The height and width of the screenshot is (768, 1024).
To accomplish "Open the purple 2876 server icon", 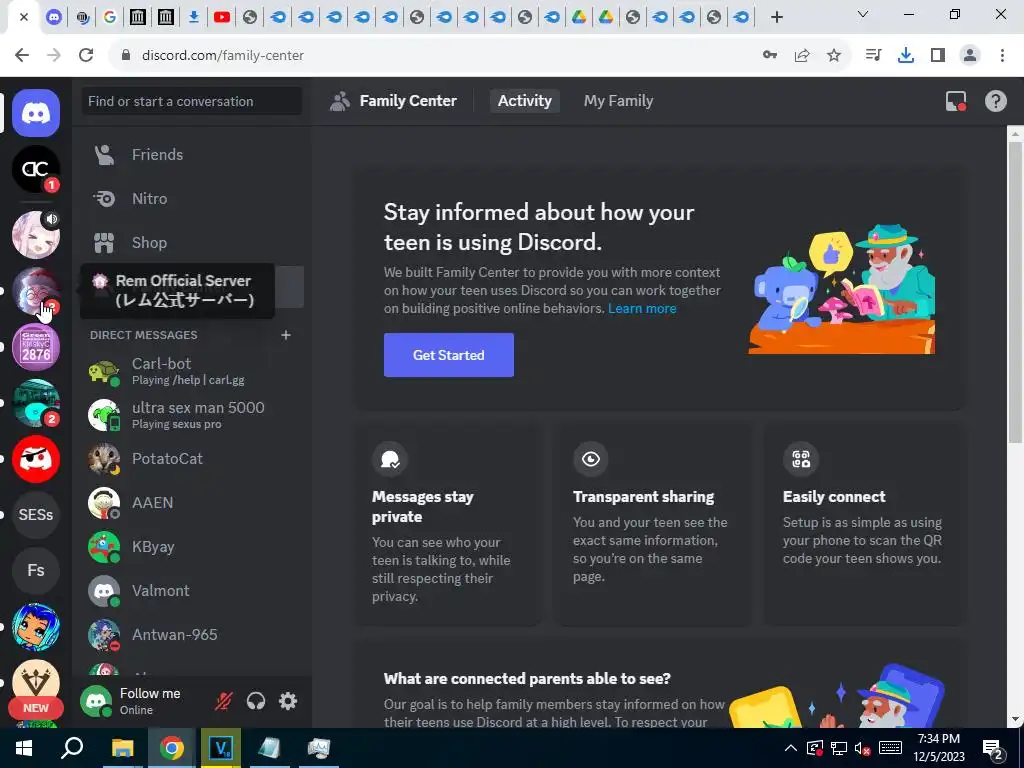I will [x=36, y=347].
